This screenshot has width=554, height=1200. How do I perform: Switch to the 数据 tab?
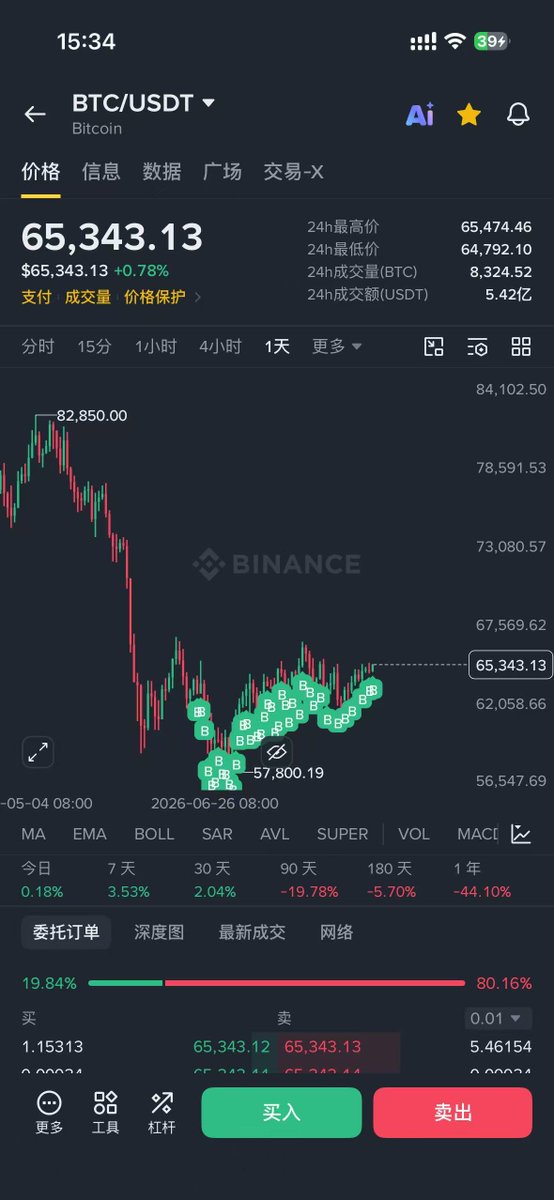[x=162, y=172]
